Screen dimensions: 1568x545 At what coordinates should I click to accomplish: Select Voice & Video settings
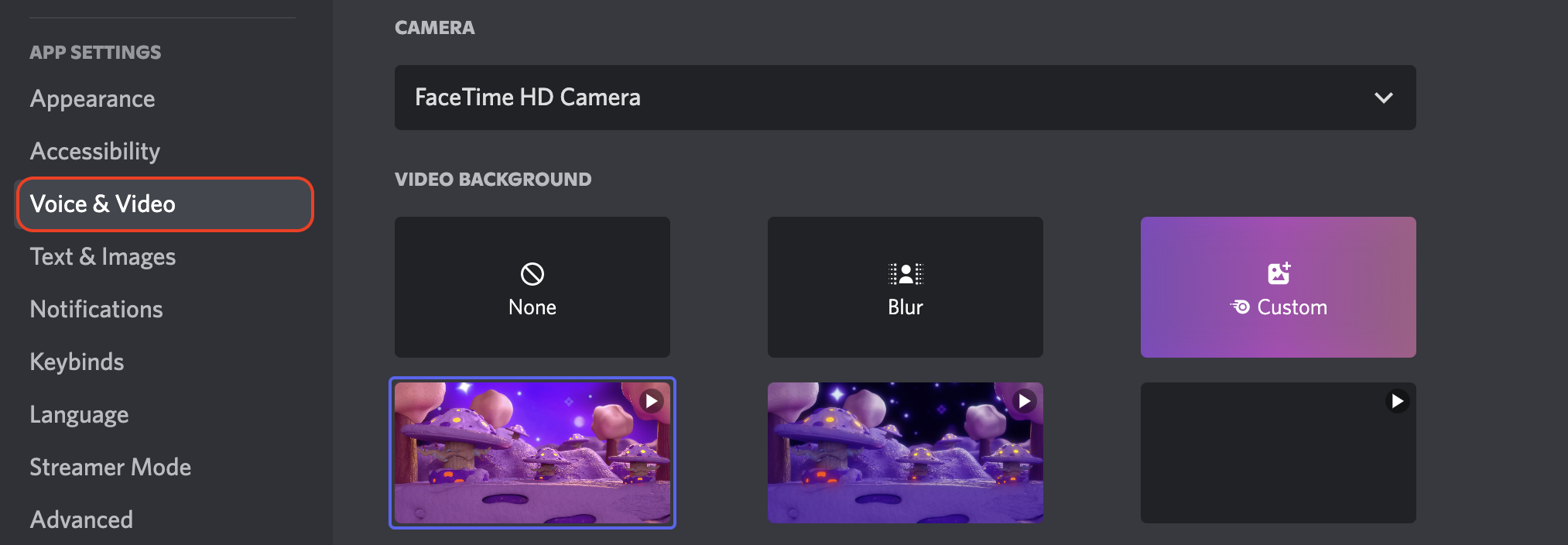click(164, 204)
